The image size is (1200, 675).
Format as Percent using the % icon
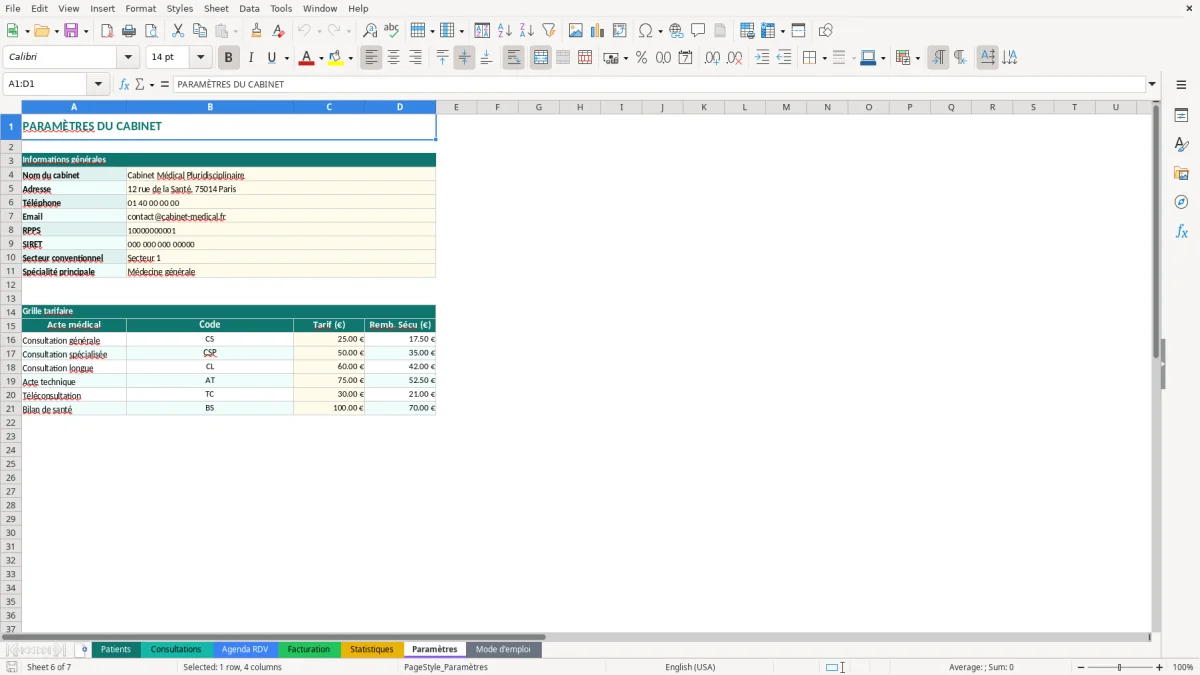click(641, 58)
